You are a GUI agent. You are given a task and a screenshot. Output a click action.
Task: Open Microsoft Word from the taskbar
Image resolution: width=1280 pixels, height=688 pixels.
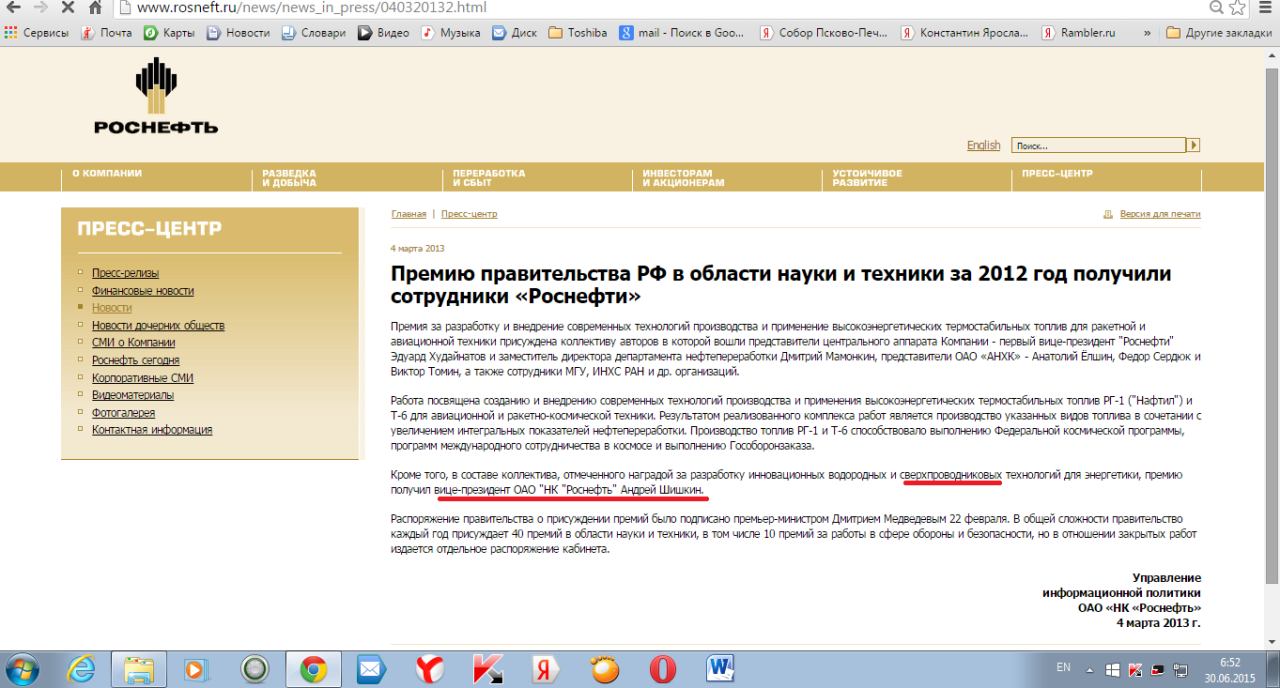pos(720,668)
